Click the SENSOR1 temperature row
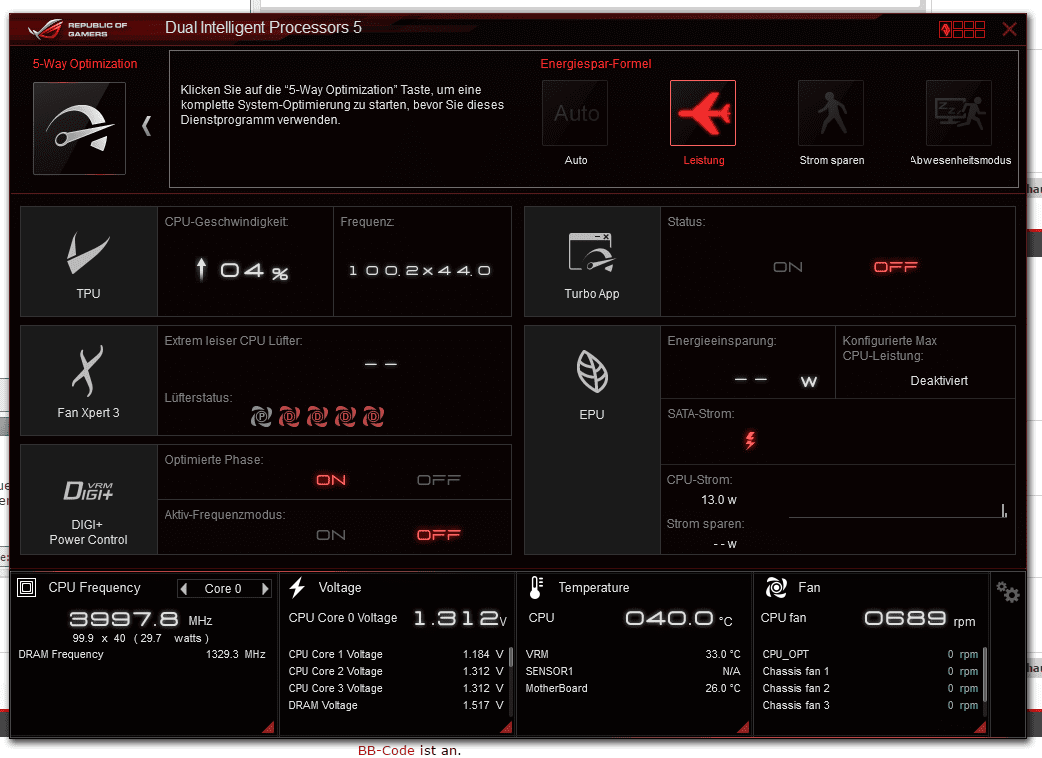Viewport: 1042px width, 758px height. pos(633,672)
